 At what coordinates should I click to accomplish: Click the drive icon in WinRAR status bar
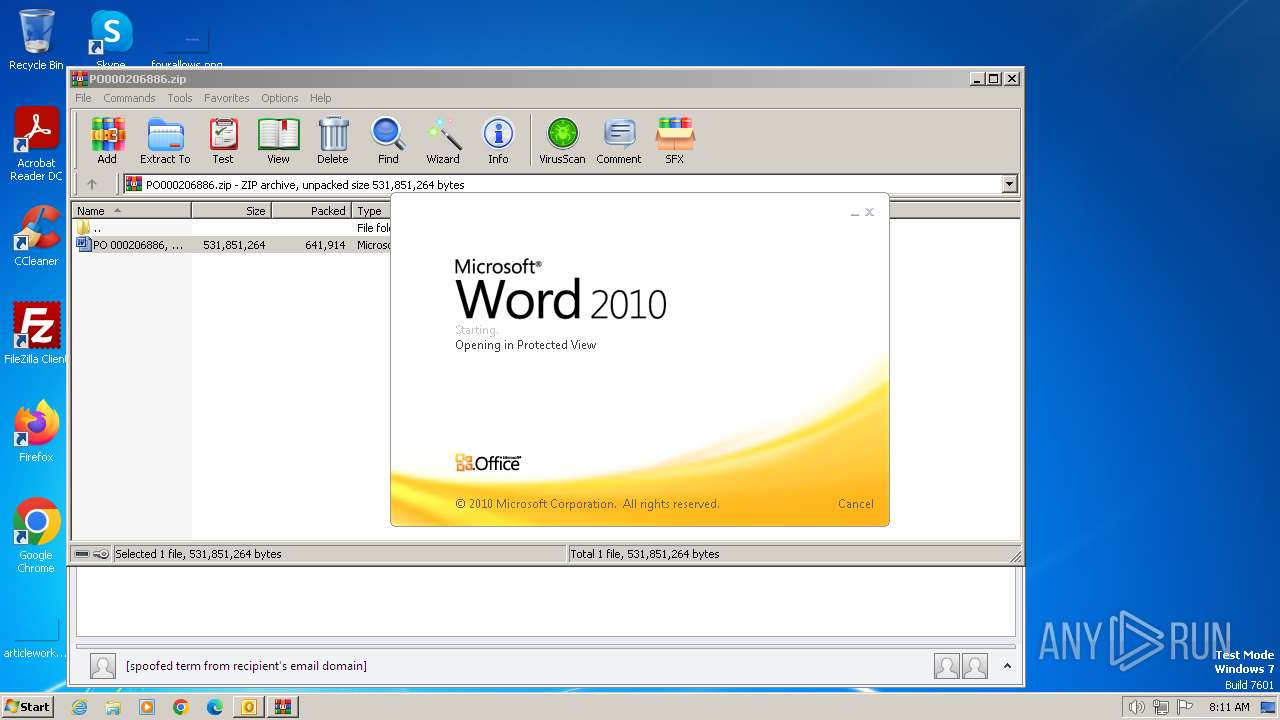(82, 554)
